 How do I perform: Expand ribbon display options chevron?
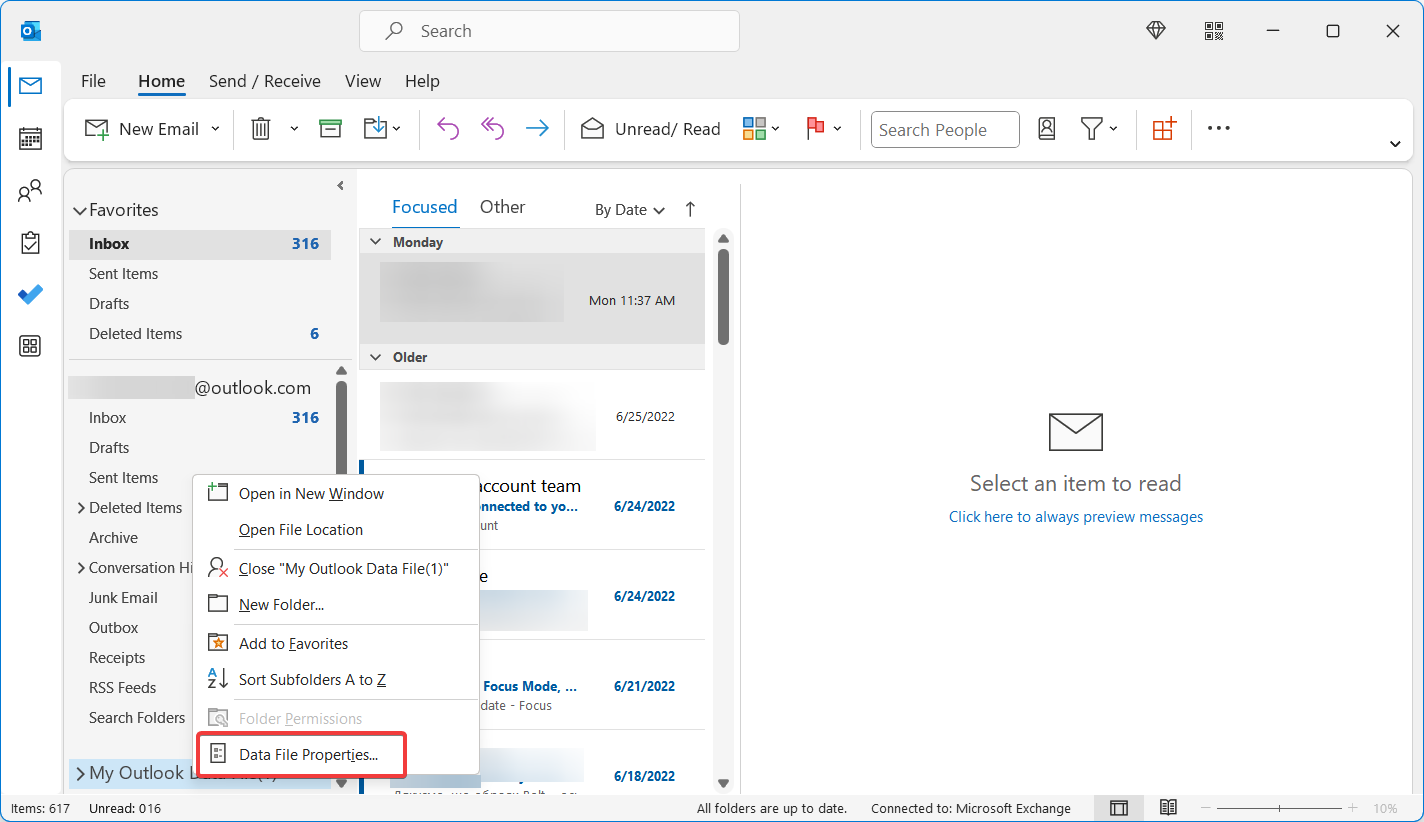pos(1395,144)
